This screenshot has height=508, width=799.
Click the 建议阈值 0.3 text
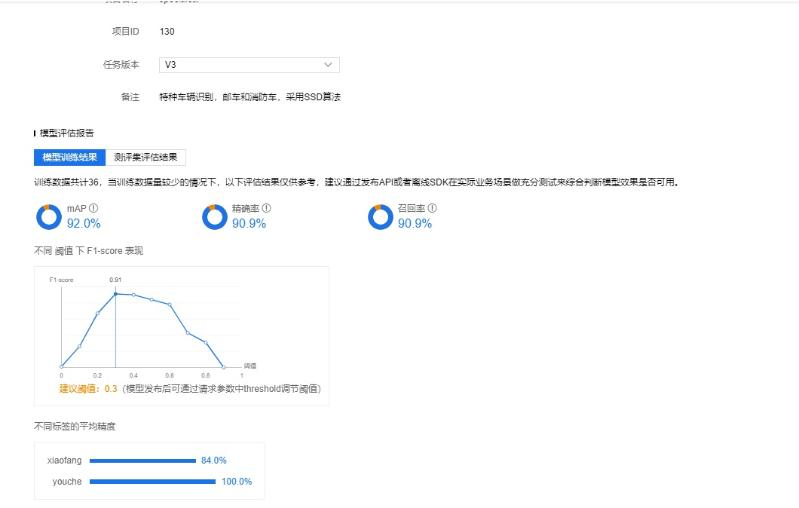[x=88, y=389]
